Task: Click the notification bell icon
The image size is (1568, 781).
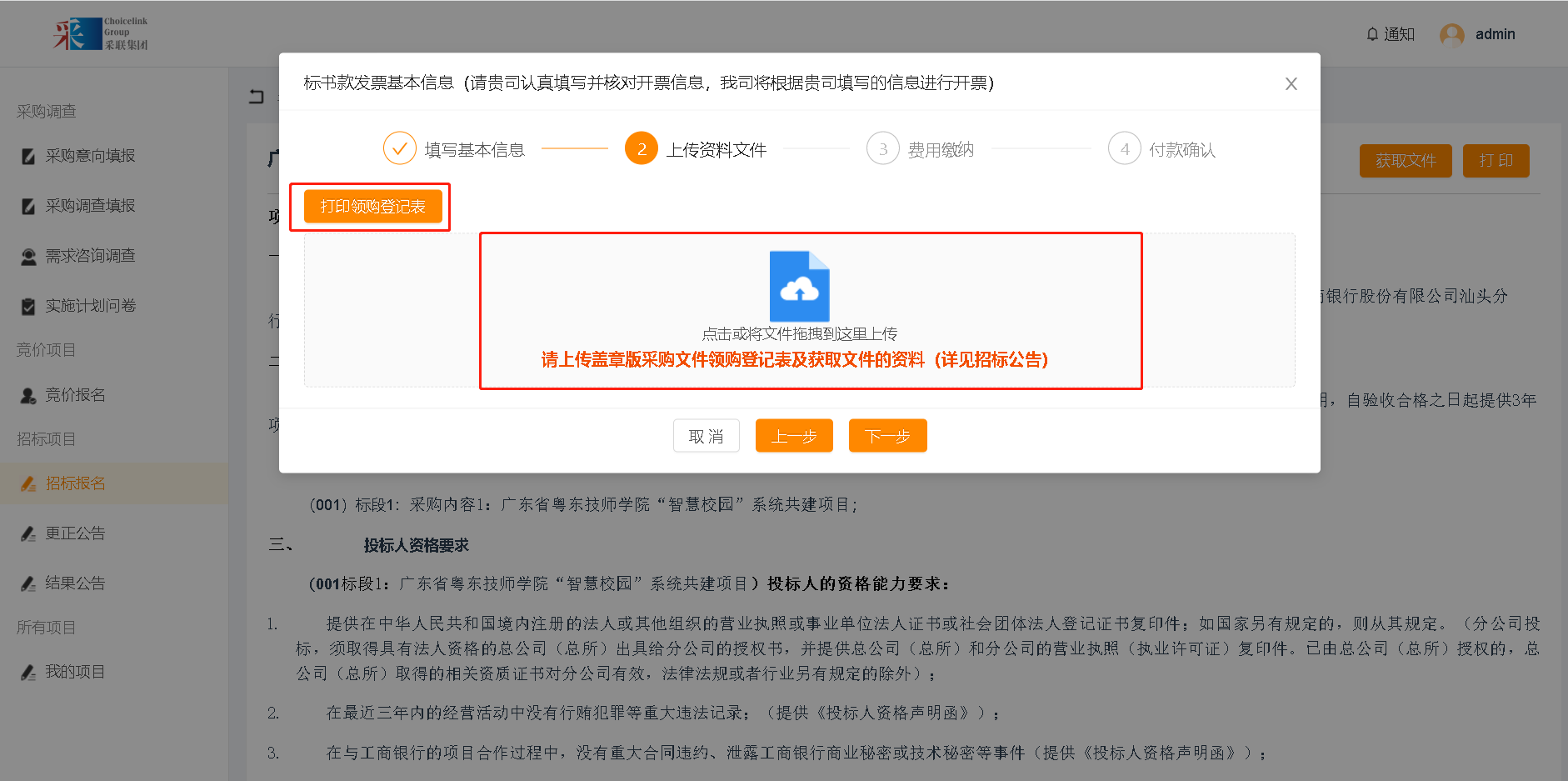Action: point(1372,34)
